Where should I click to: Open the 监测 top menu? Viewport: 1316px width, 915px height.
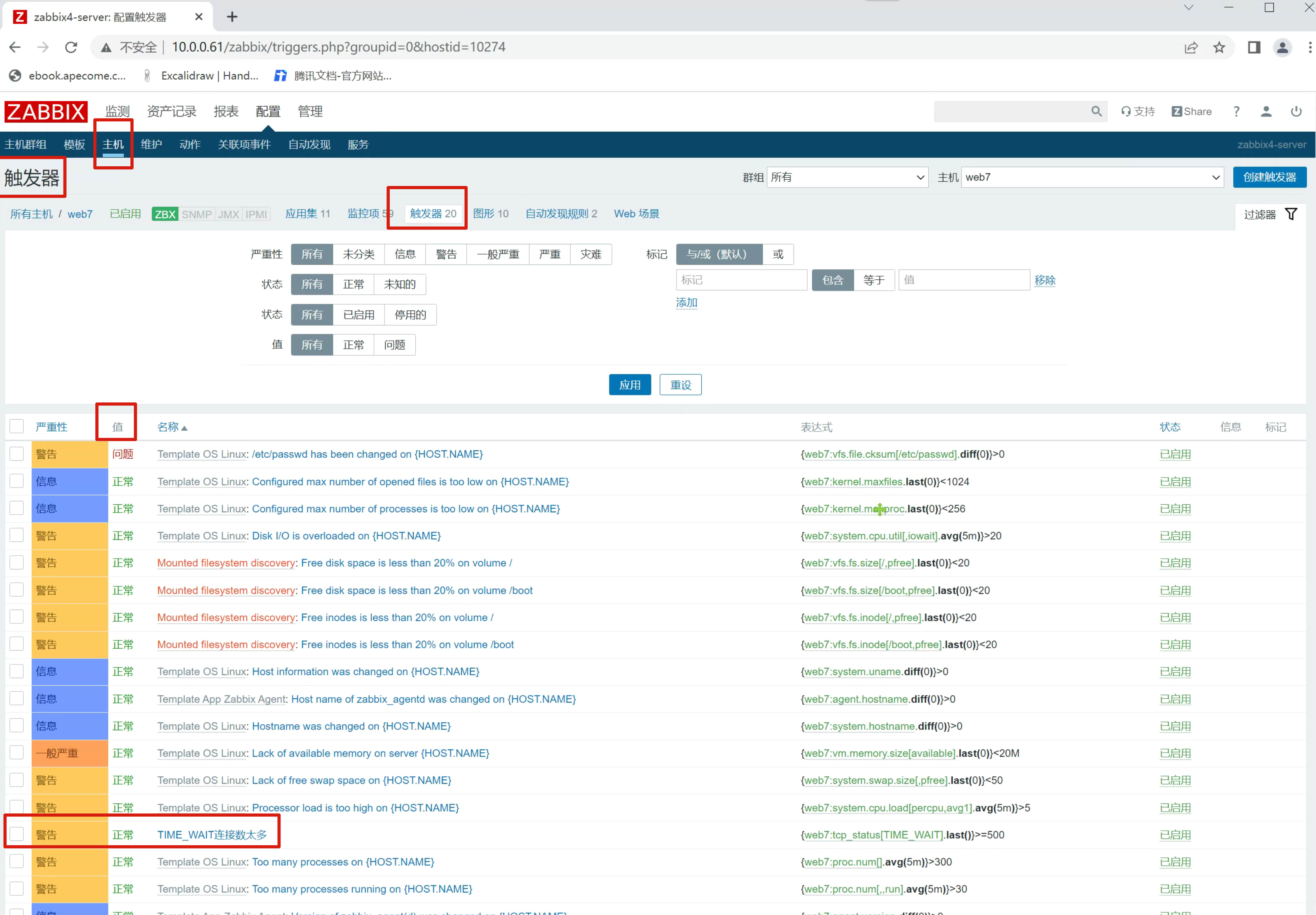click(x=117, y=111)
